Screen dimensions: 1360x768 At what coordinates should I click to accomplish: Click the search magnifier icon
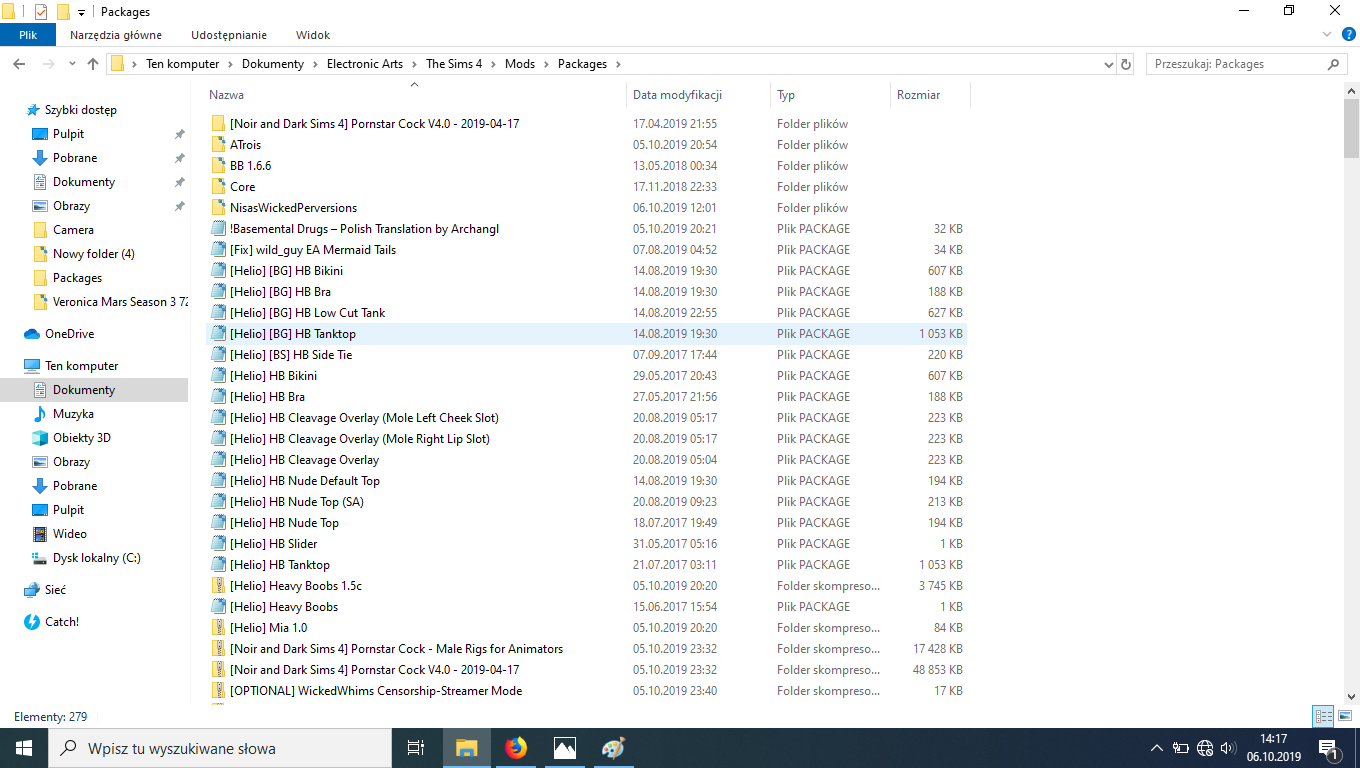click(x=1334, y=64)
